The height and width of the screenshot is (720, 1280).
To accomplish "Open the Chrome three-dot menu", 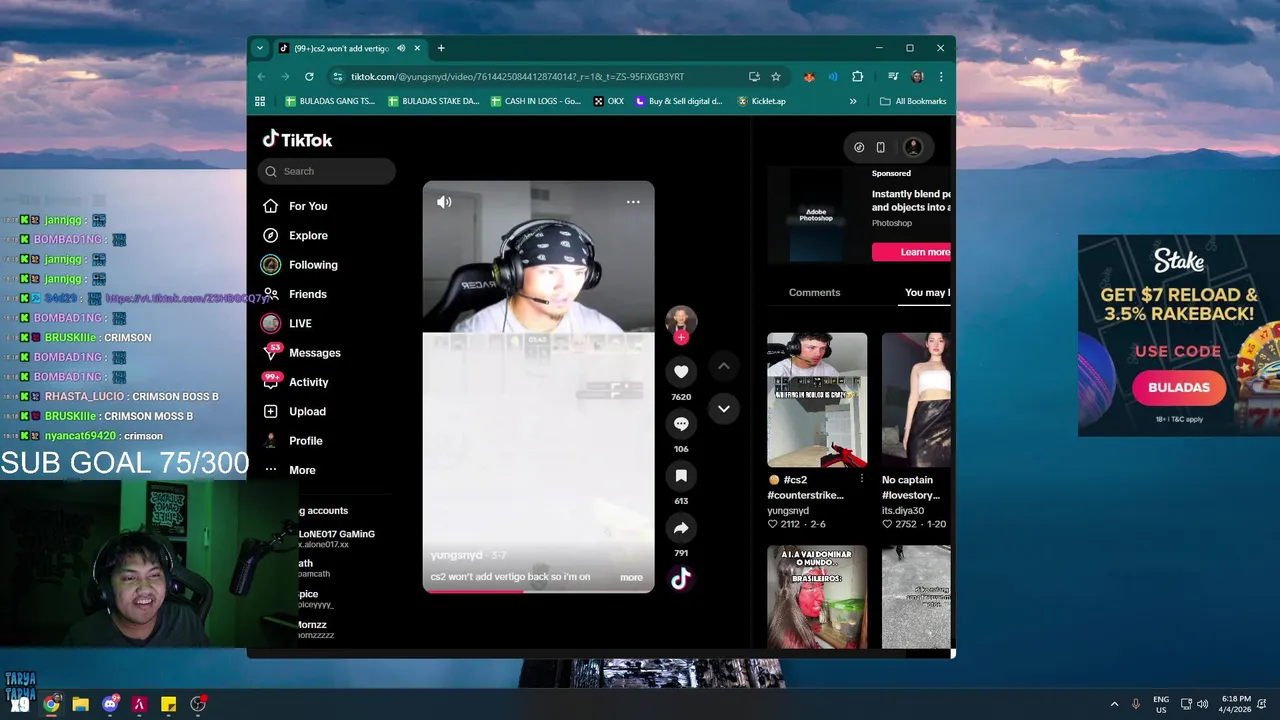I will 941,76.
